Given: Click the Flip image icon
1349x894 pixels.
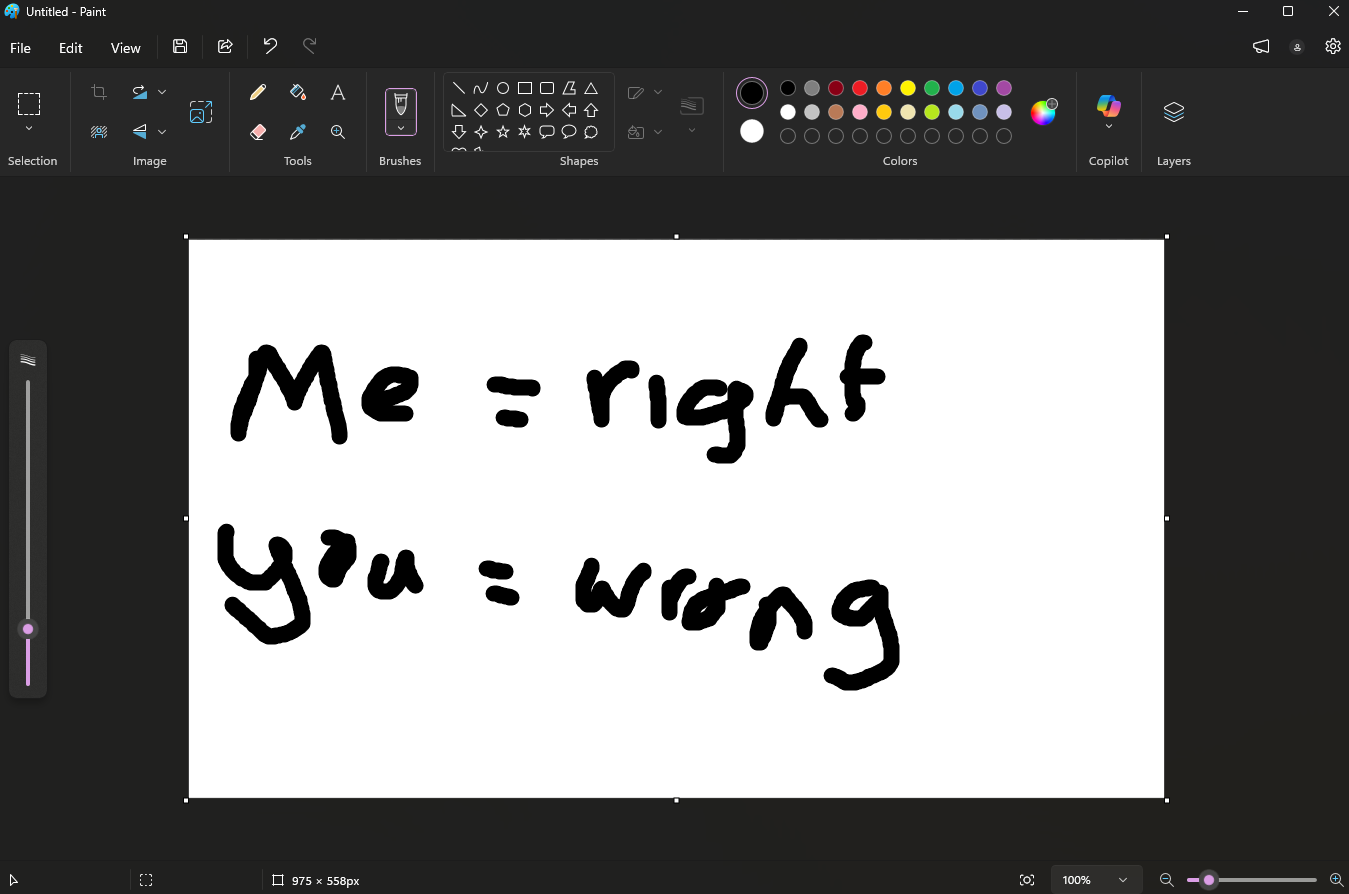Looking at the screenshot, I should 140,131.
